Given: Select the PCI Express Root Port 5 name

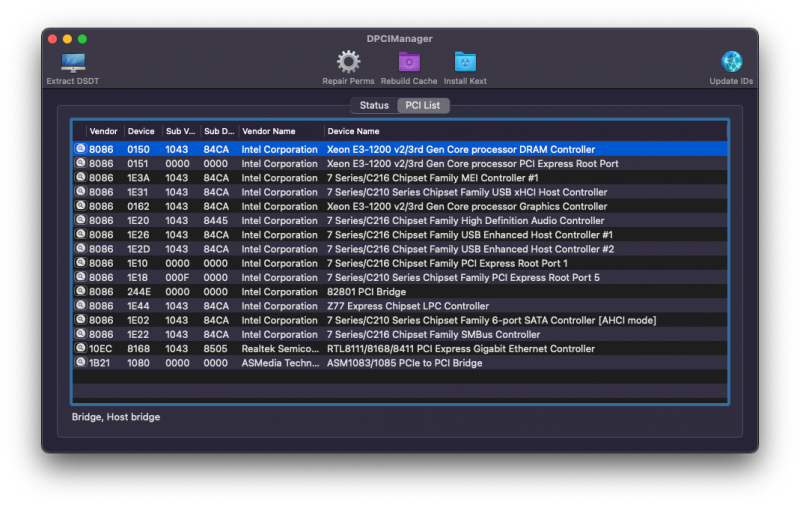Looking at the screenshot, I should pos(463,278).
